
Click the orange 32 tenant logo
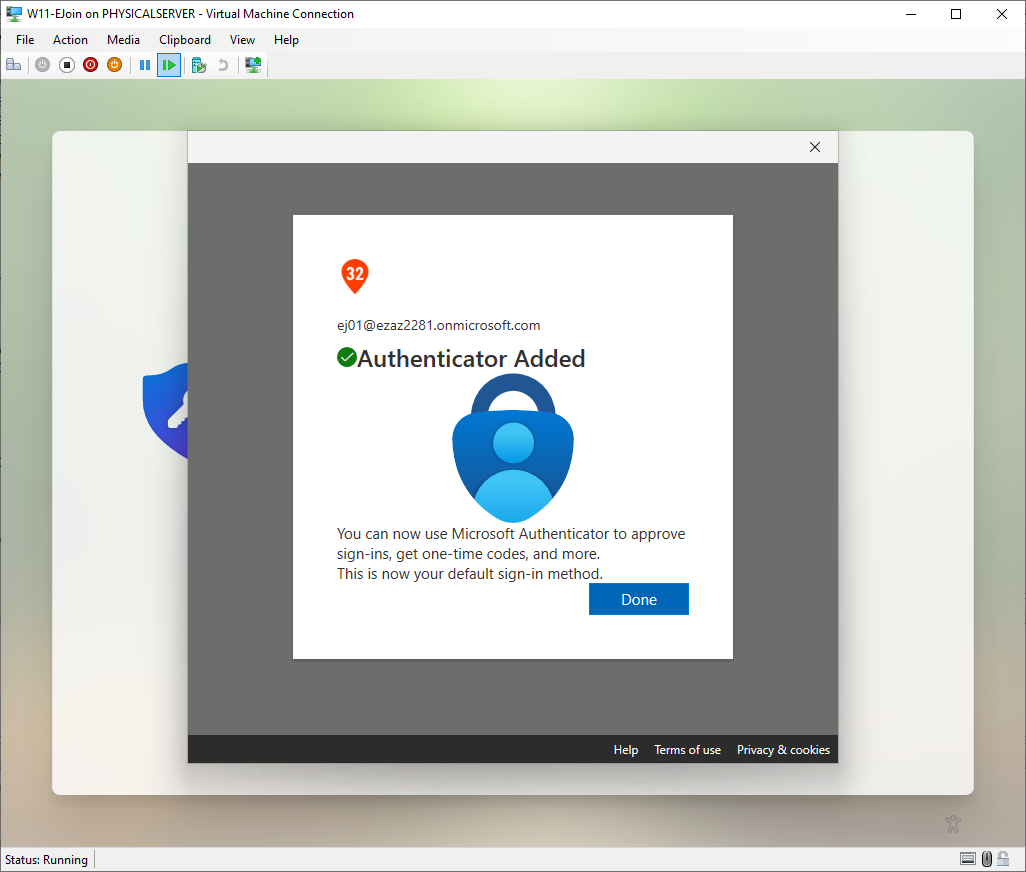(355, 276)
